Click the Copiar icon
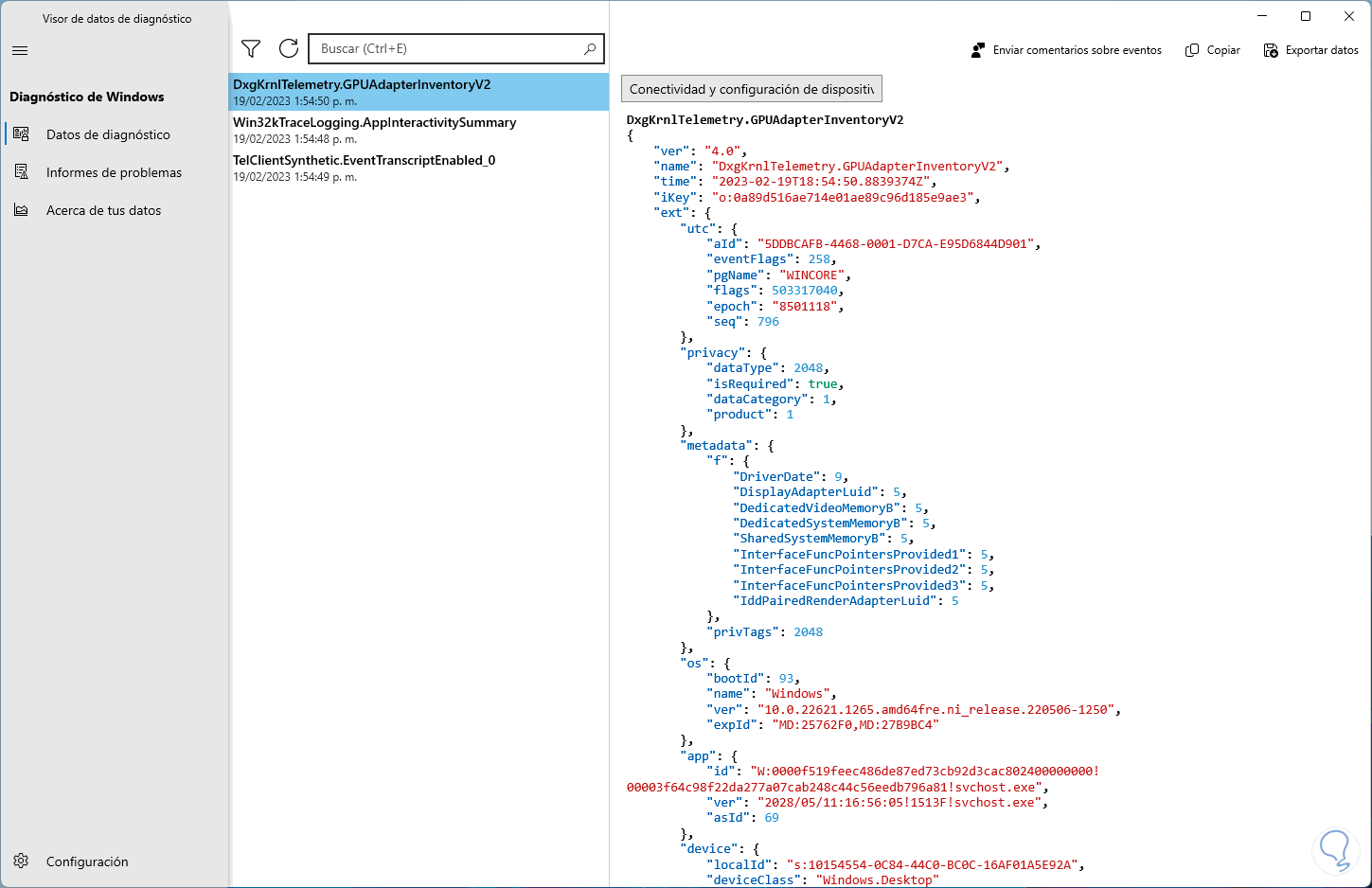Image resolution: width=1372 pixels, height=888 pixels. pos(1192,50)
